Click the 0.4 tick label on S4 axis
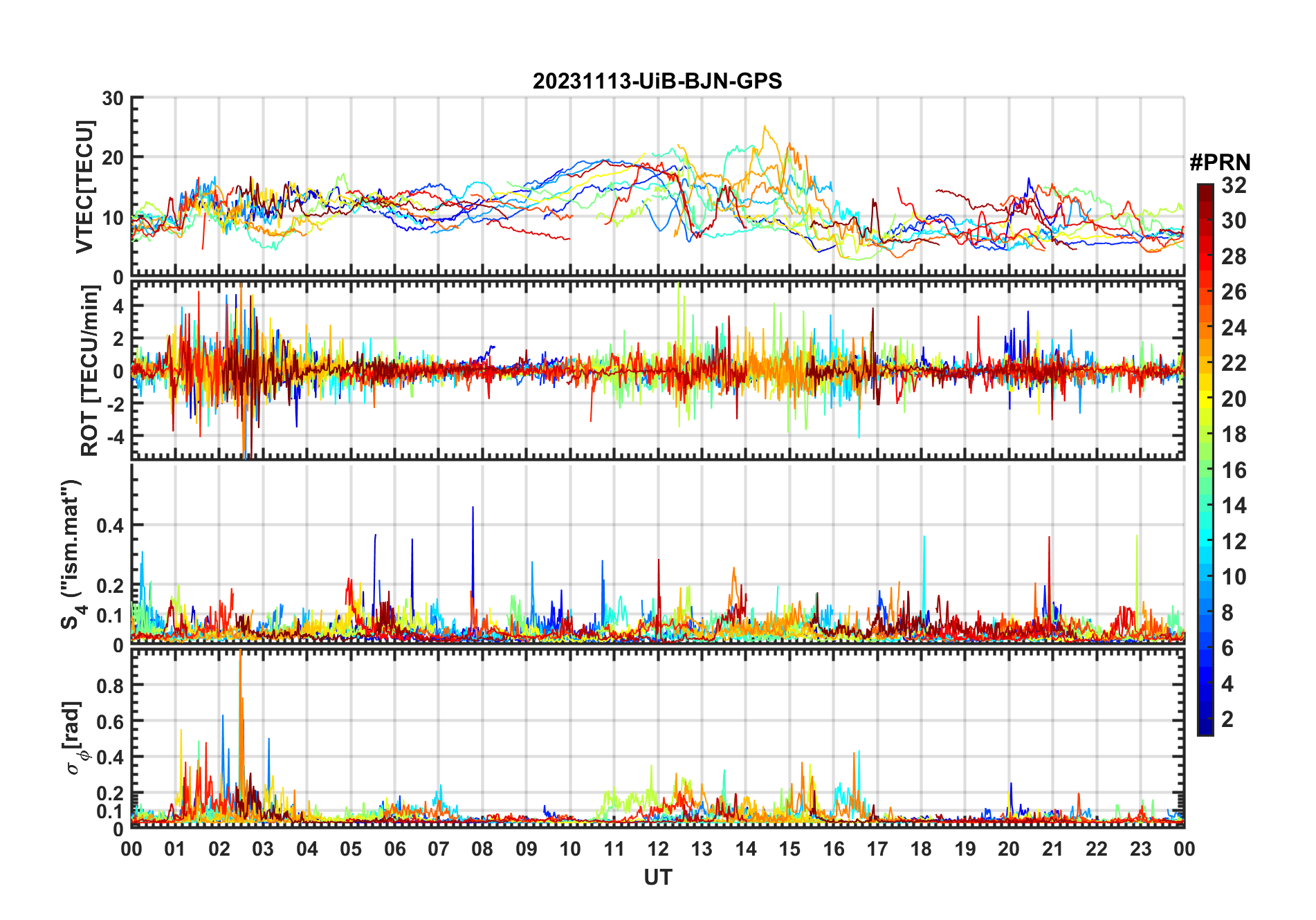 tap(110, 526)
